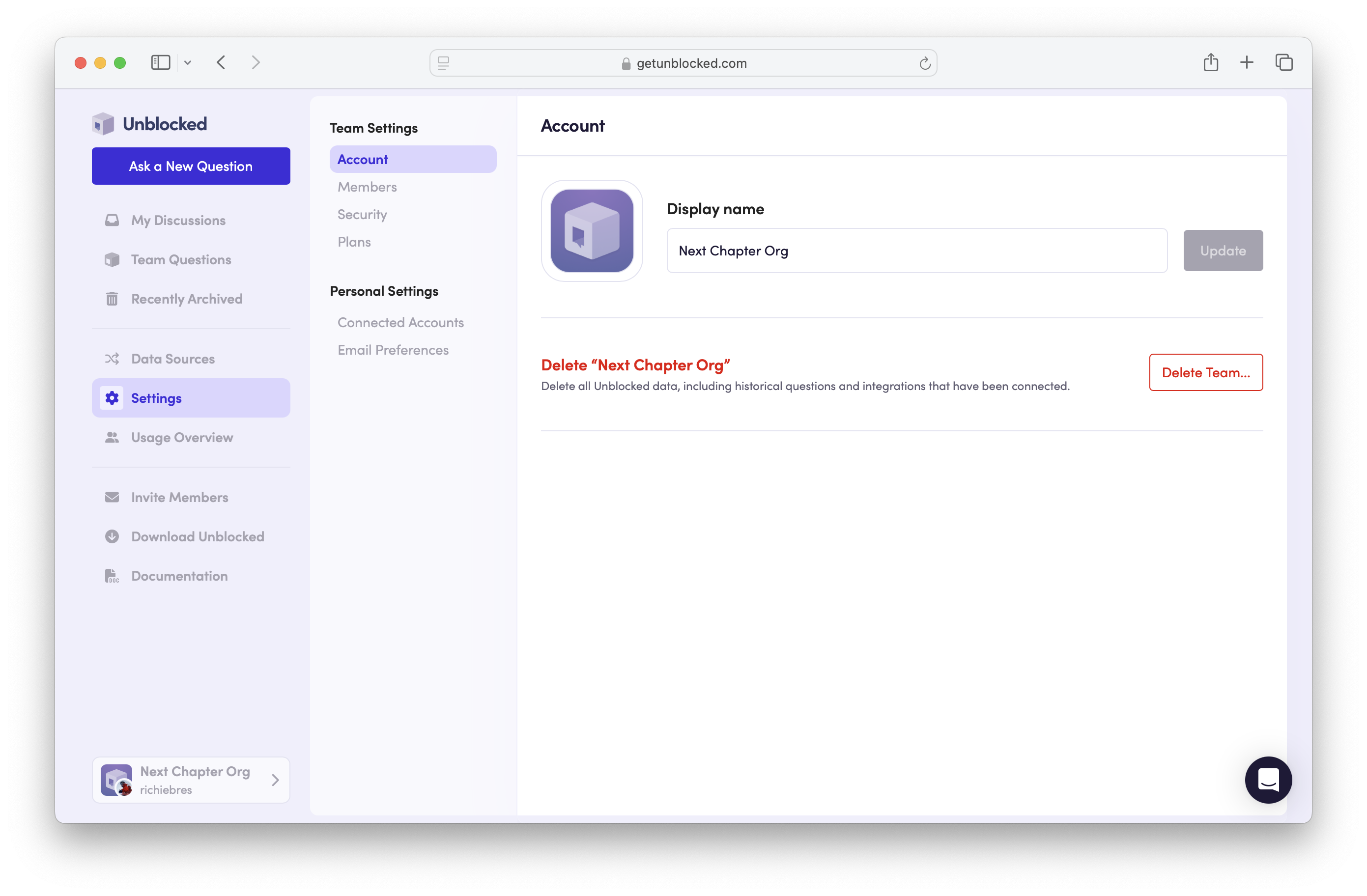
Task: Click the Next Chapter Org team avatar icon
Action: (x=116, y=780)
